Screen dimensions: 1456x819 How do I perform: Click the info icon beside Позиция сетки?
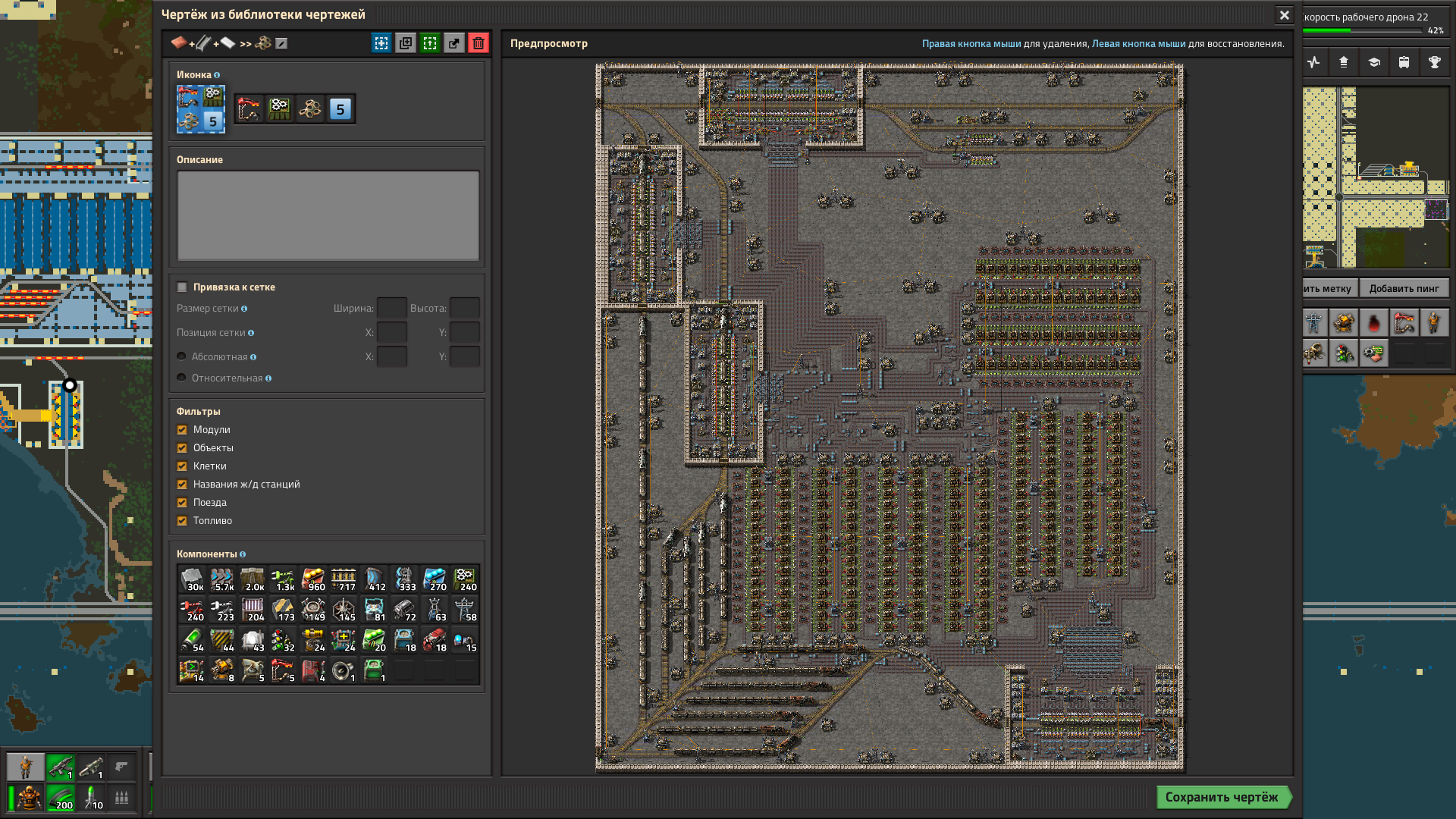point(251,333)
